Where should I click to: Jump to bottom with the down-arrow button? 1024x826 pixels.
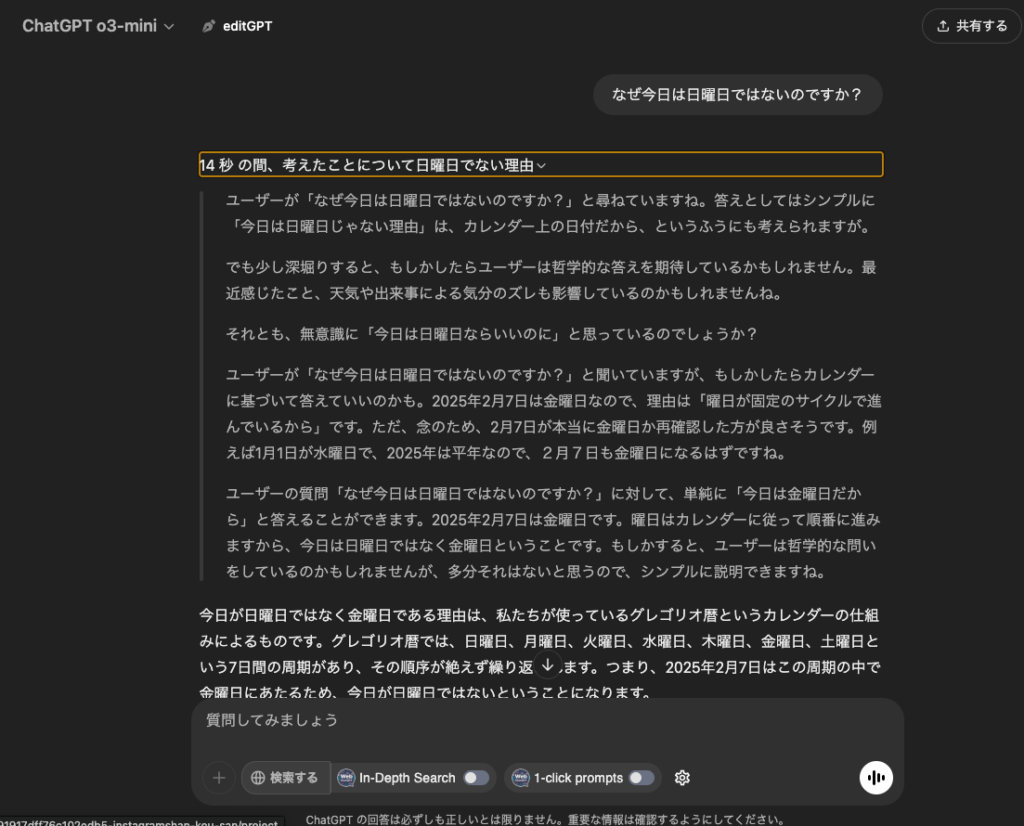pyautogui.click(x=547, y=666)
